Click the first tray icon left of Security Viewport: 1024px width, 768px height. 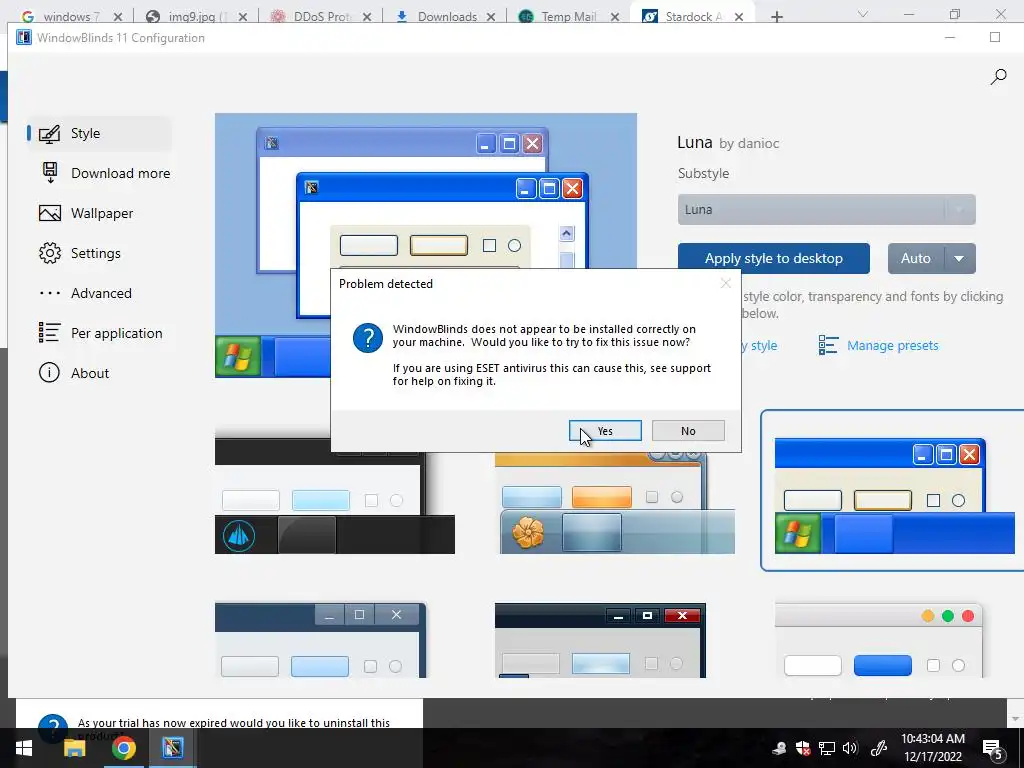click(779, 748)
